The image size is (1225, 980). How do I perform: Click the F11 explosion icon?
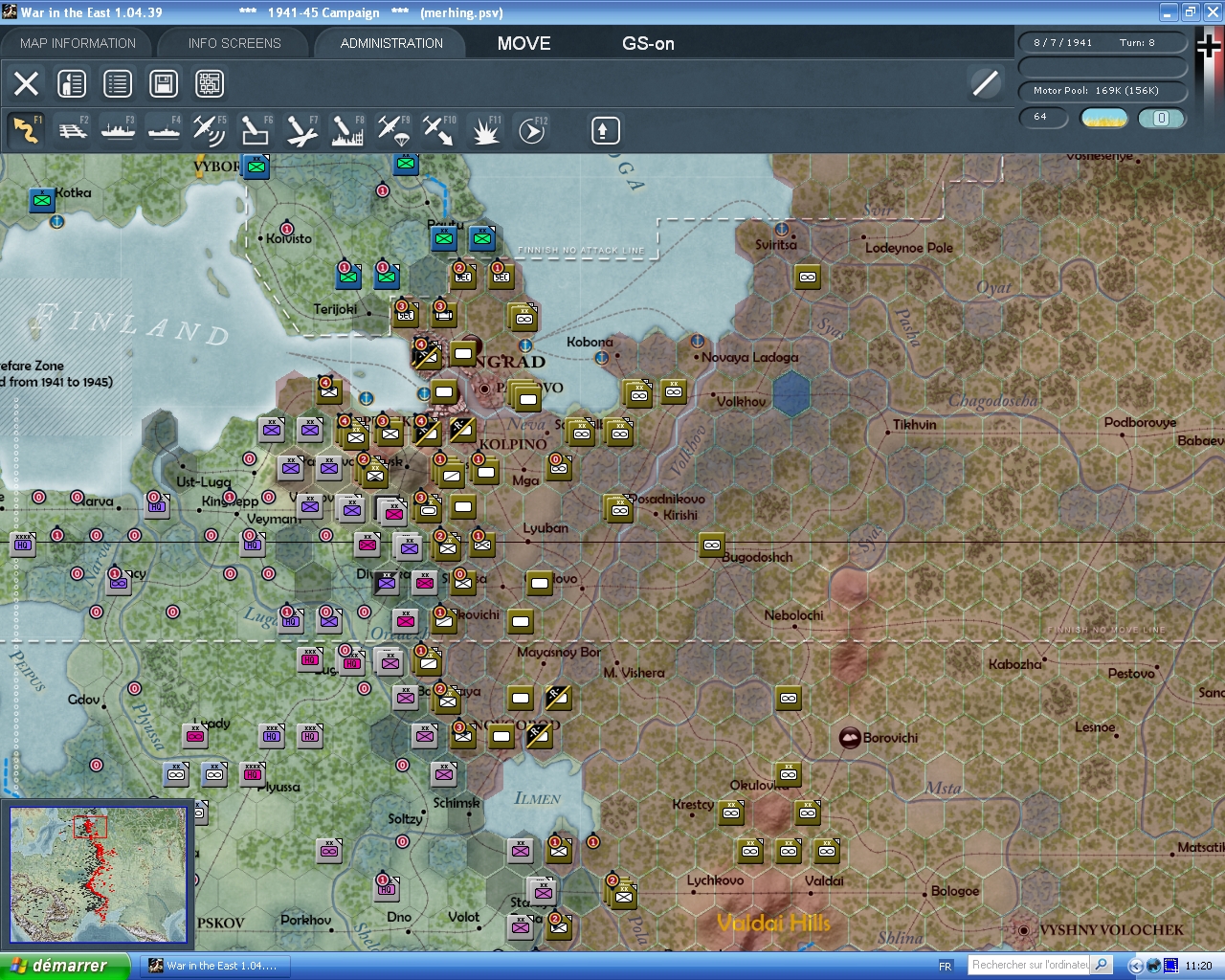pos(485,130)
